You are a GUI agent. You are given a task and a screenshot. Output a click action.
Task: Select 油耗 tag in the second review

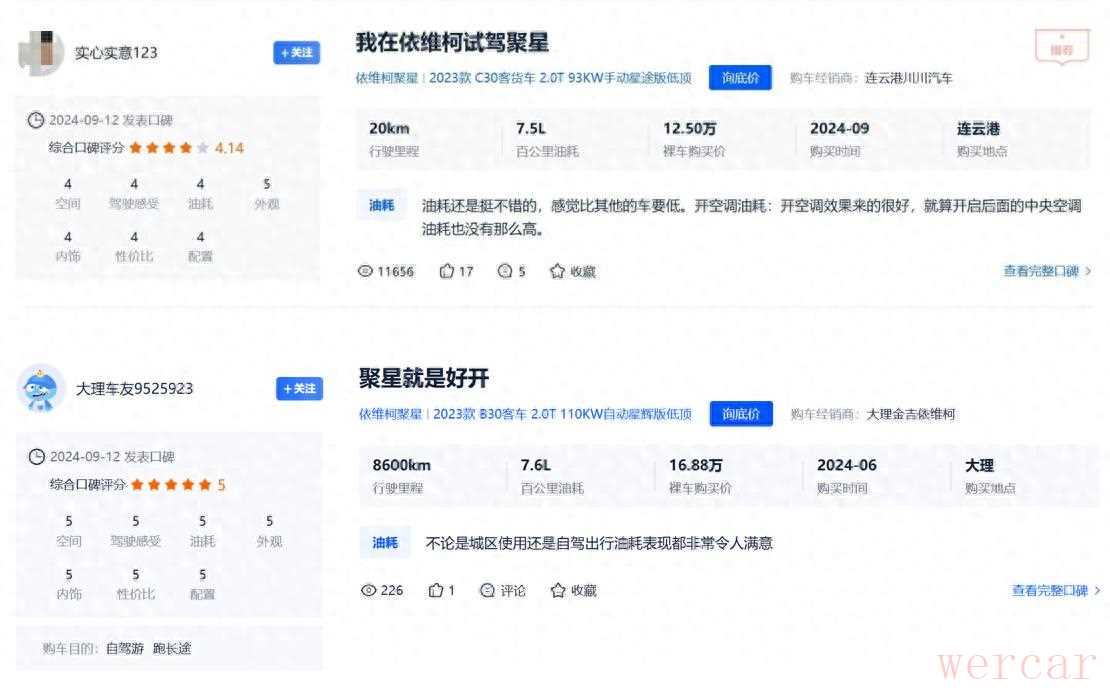385,543
